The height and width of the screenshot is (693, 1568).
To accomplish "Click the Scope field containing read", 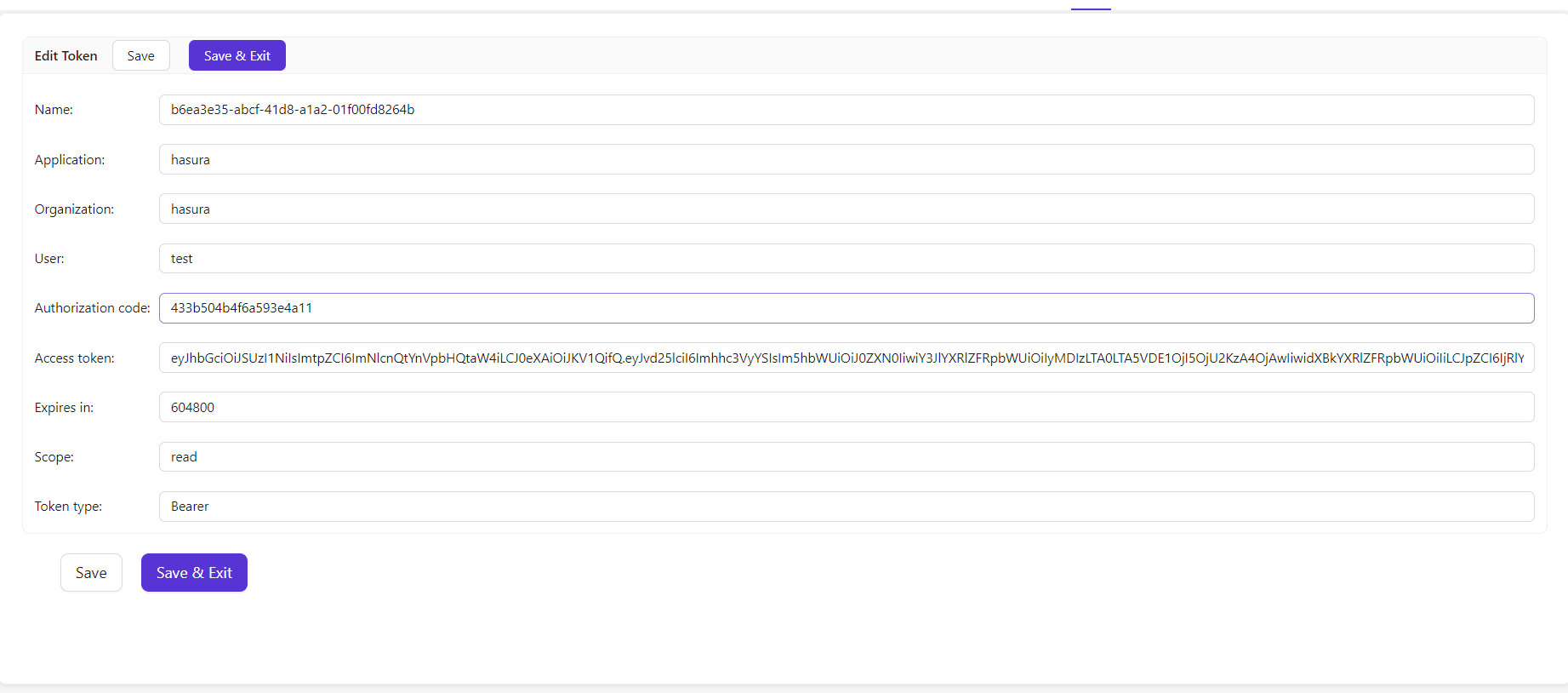I will [846, 457].
